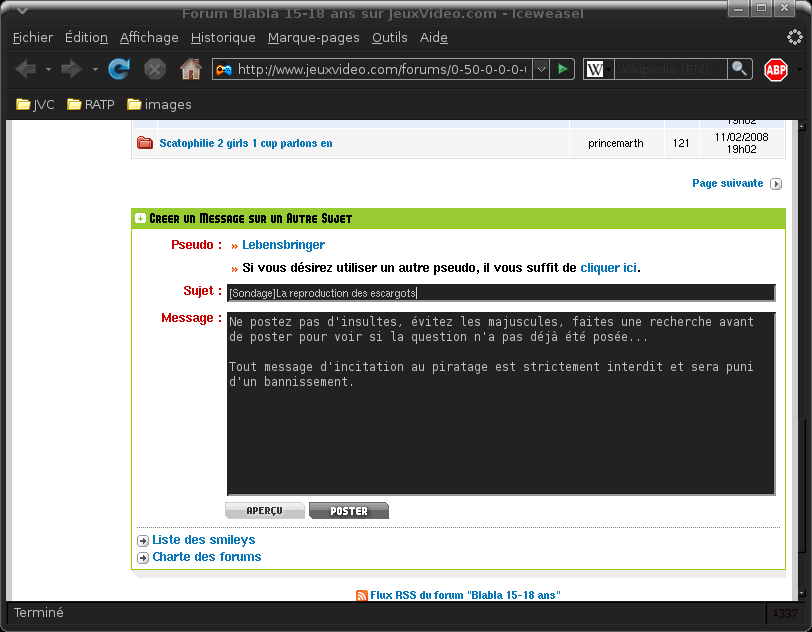The height and width of the screenshot is (632, 812).
Task: Click the Home button icon
Action: click(x=191, y=69)
